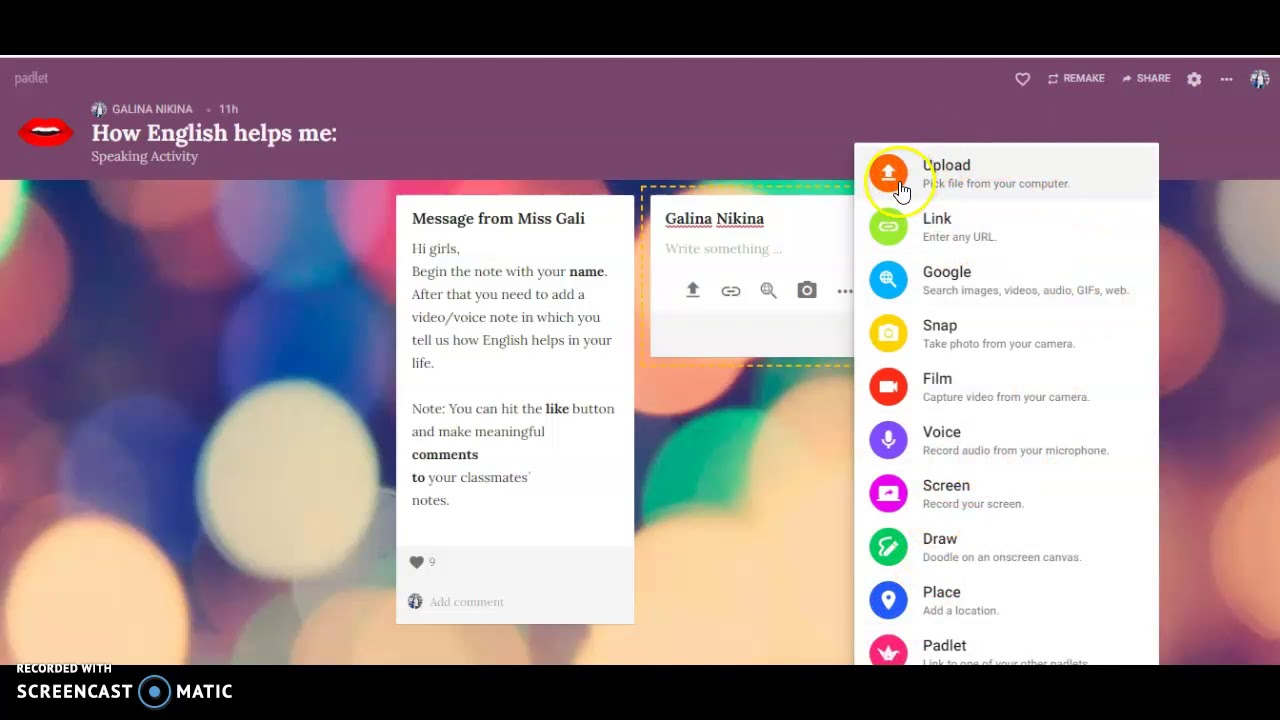Image resolution: width=1280 pixels, height=720 pixels.
Task: Click the green Link icon in menu
Action: point(888,227)
